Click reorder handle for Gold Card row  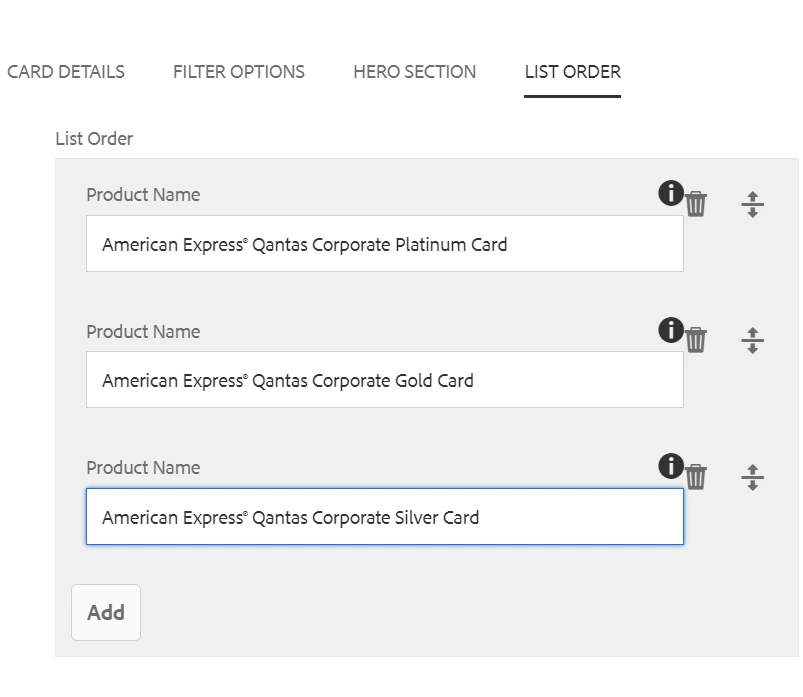[752, 340]
